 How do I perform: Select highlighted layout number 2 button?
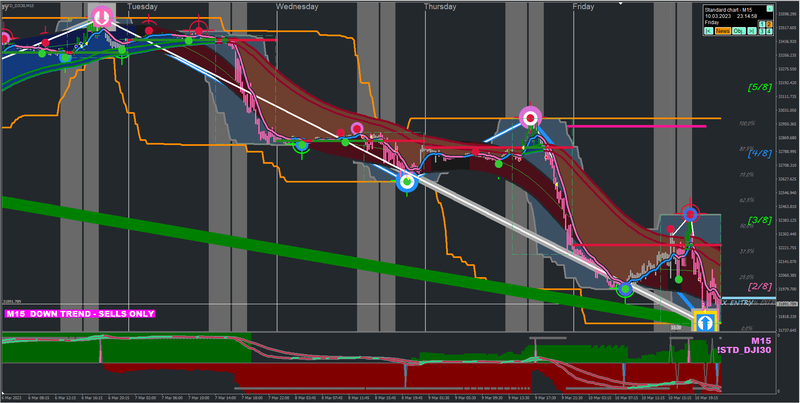(769, 24)
